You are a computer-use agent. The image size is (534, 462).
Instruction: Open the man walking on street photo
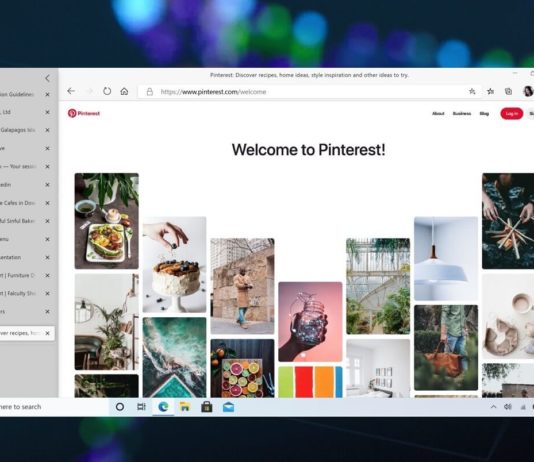[242, 286]
